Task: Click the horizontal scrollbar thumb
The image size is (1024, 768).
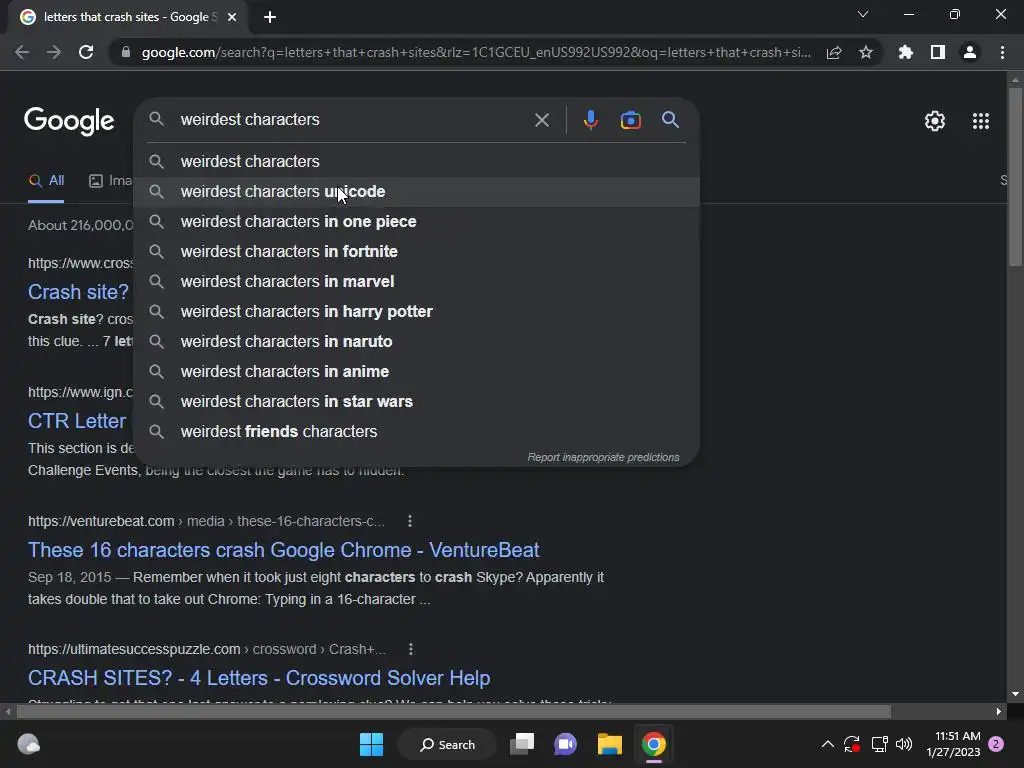Action: pos(453,711)
